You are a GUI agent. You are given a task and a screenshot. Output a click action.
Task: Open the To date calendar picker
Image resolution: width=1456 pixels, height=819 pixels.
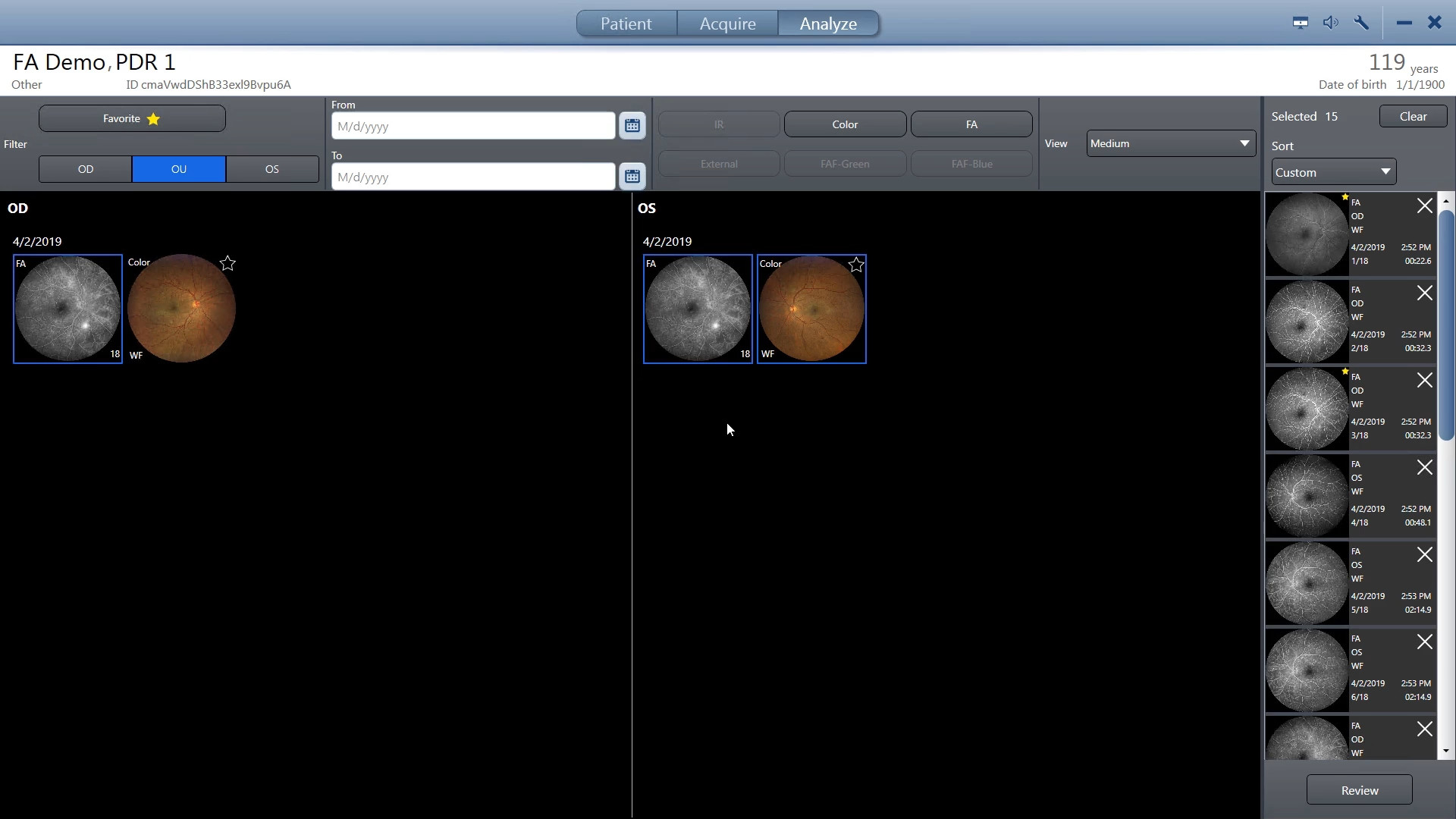point(632,176)
